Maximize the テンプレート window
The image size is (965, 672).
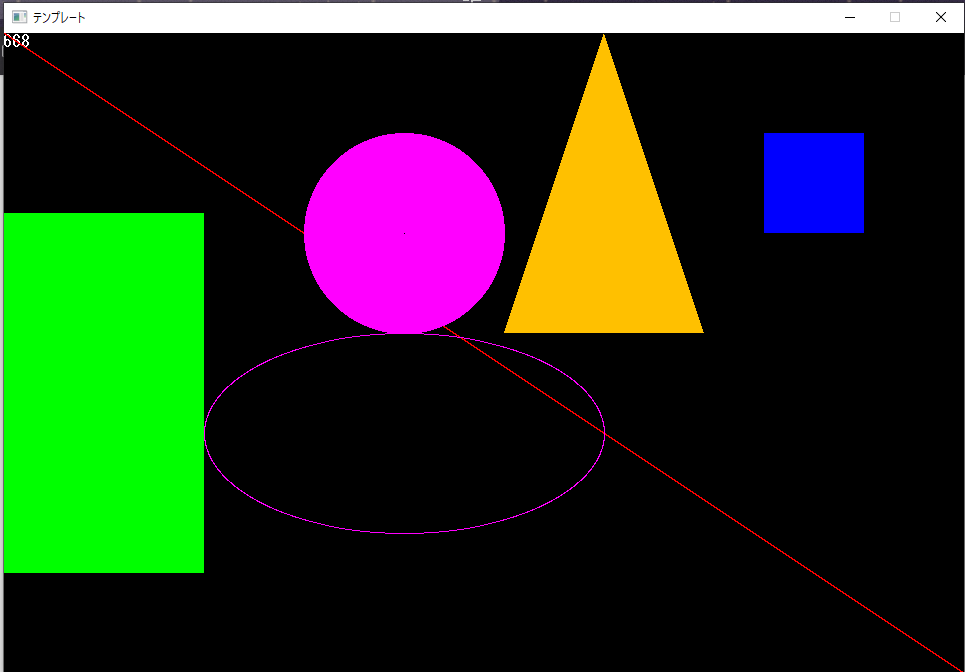[894, 17]
